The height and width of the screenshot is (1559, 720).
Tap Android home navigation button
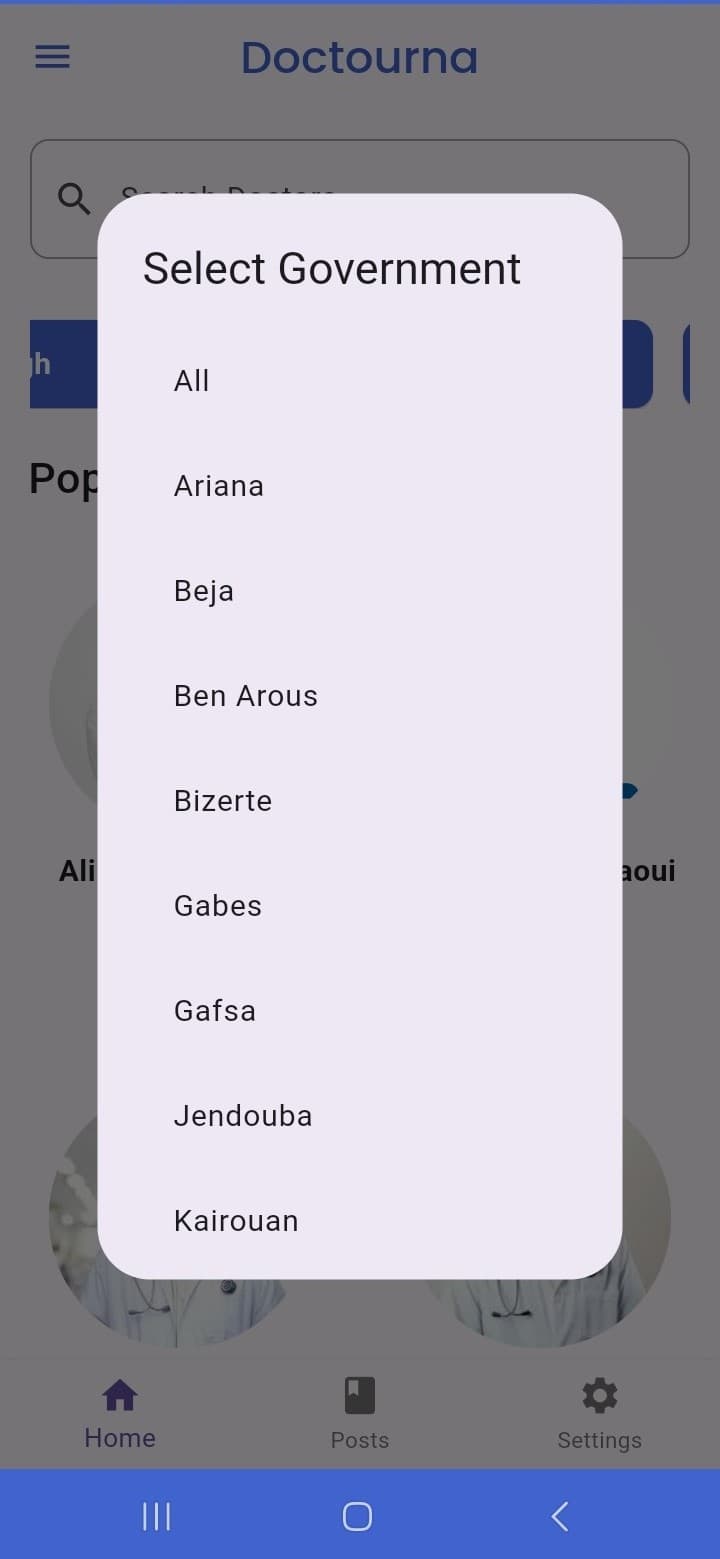(357, 1516)
